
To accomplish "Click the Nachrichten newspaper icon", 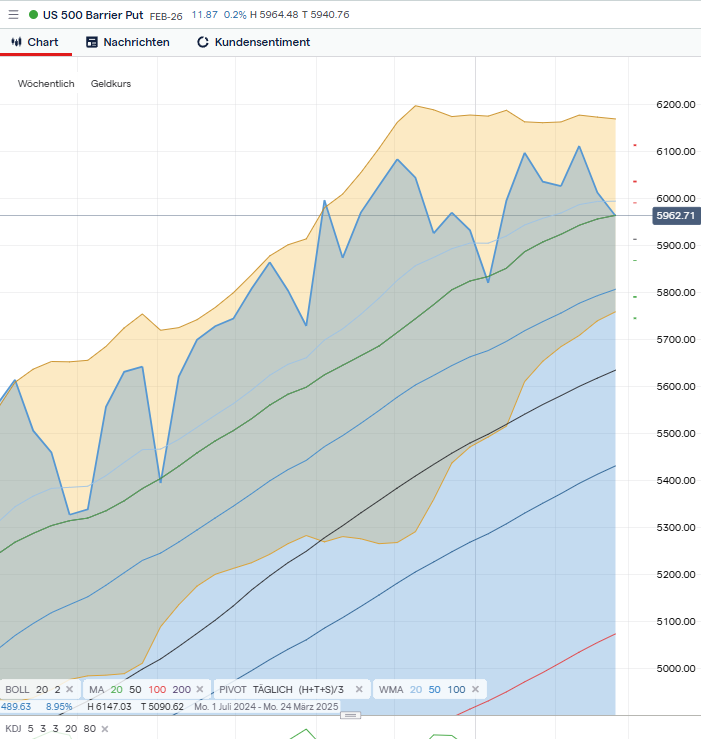I will click(x=92, y=42).
